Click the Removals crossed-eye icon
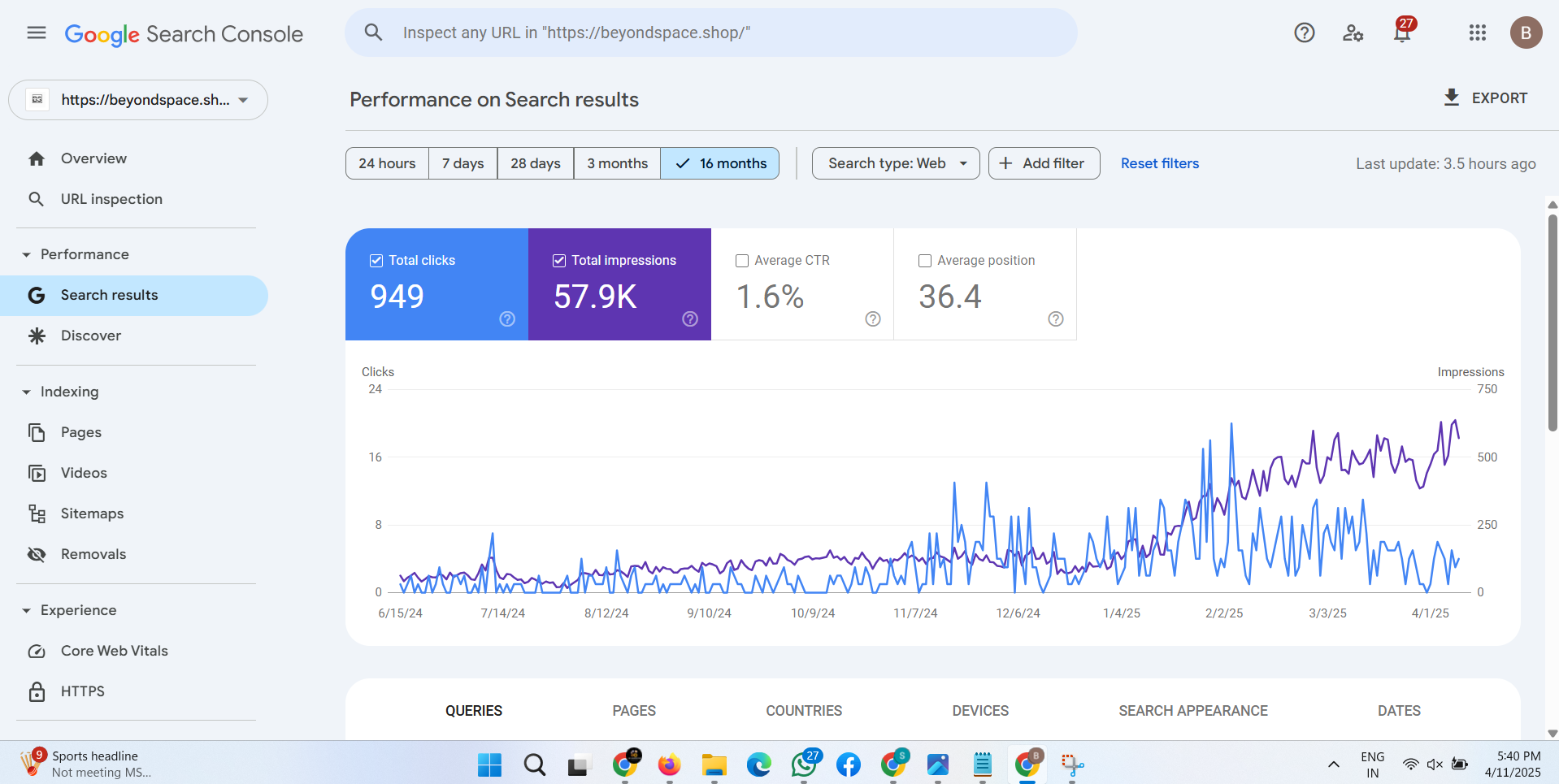 (37, 554)
